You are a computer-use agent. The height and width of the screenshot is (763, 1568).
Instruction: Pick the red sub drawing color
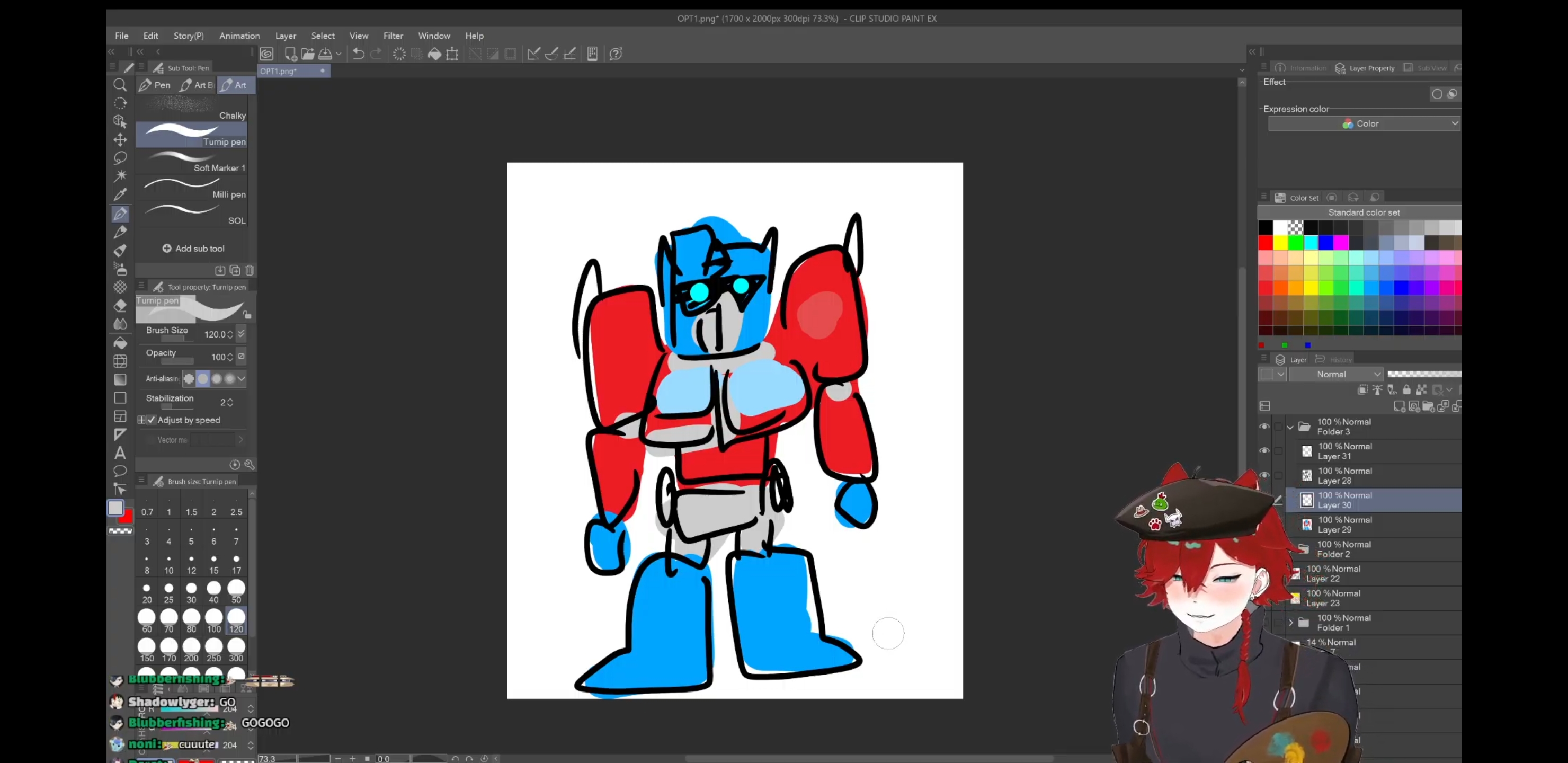(126, 517)
